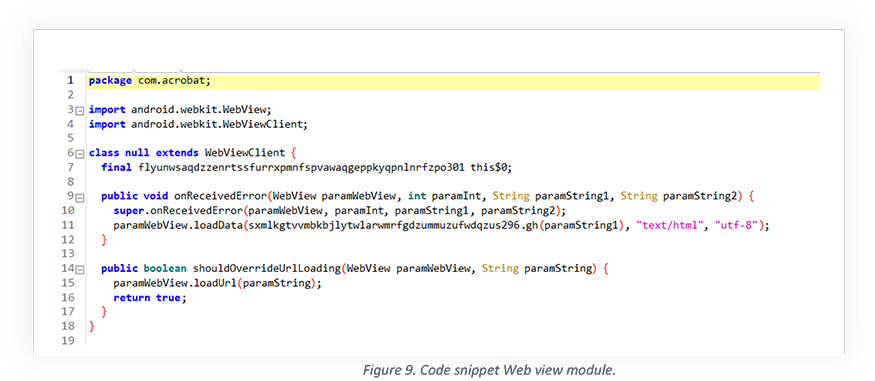Image resolution: width=875 pixels, height=381 pixels.
Task: Click the 'true' keyword on line 16
Action: (x=168, y=297)
